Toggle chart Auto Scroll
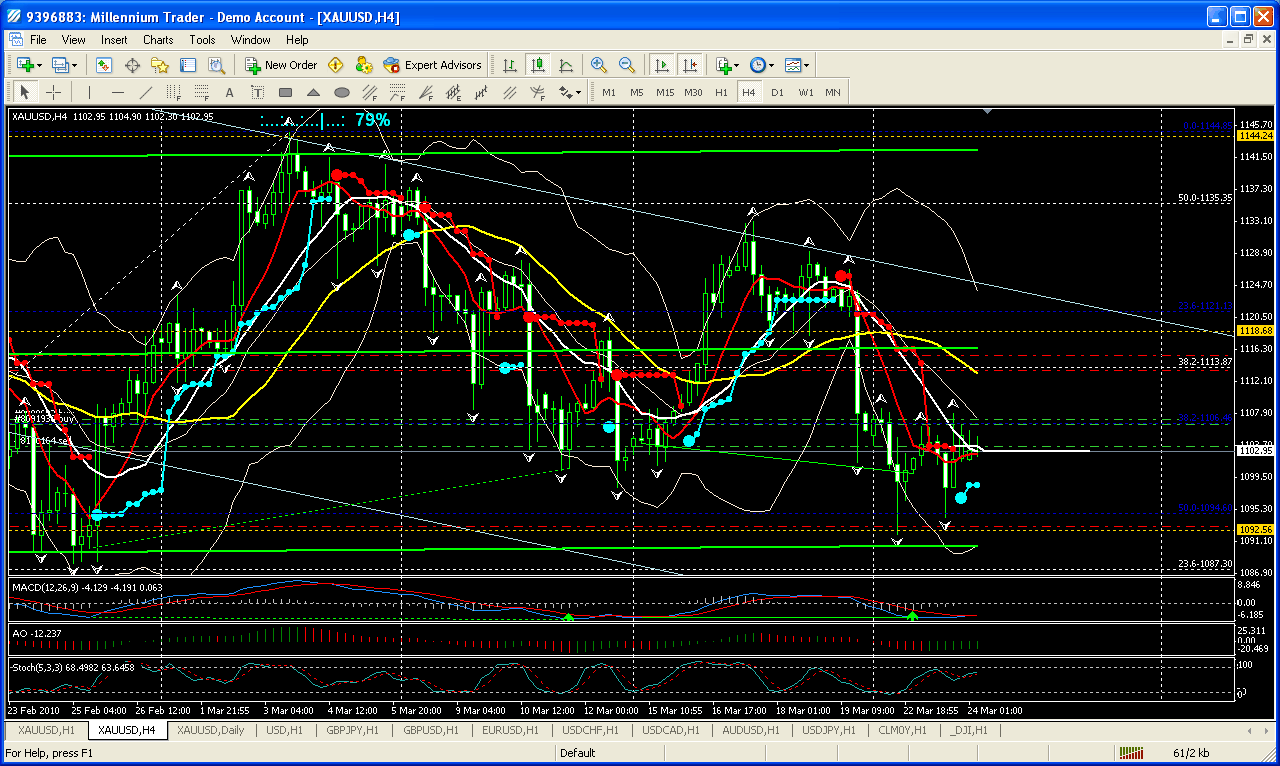 pyautogui.click(x=662, y=65)
